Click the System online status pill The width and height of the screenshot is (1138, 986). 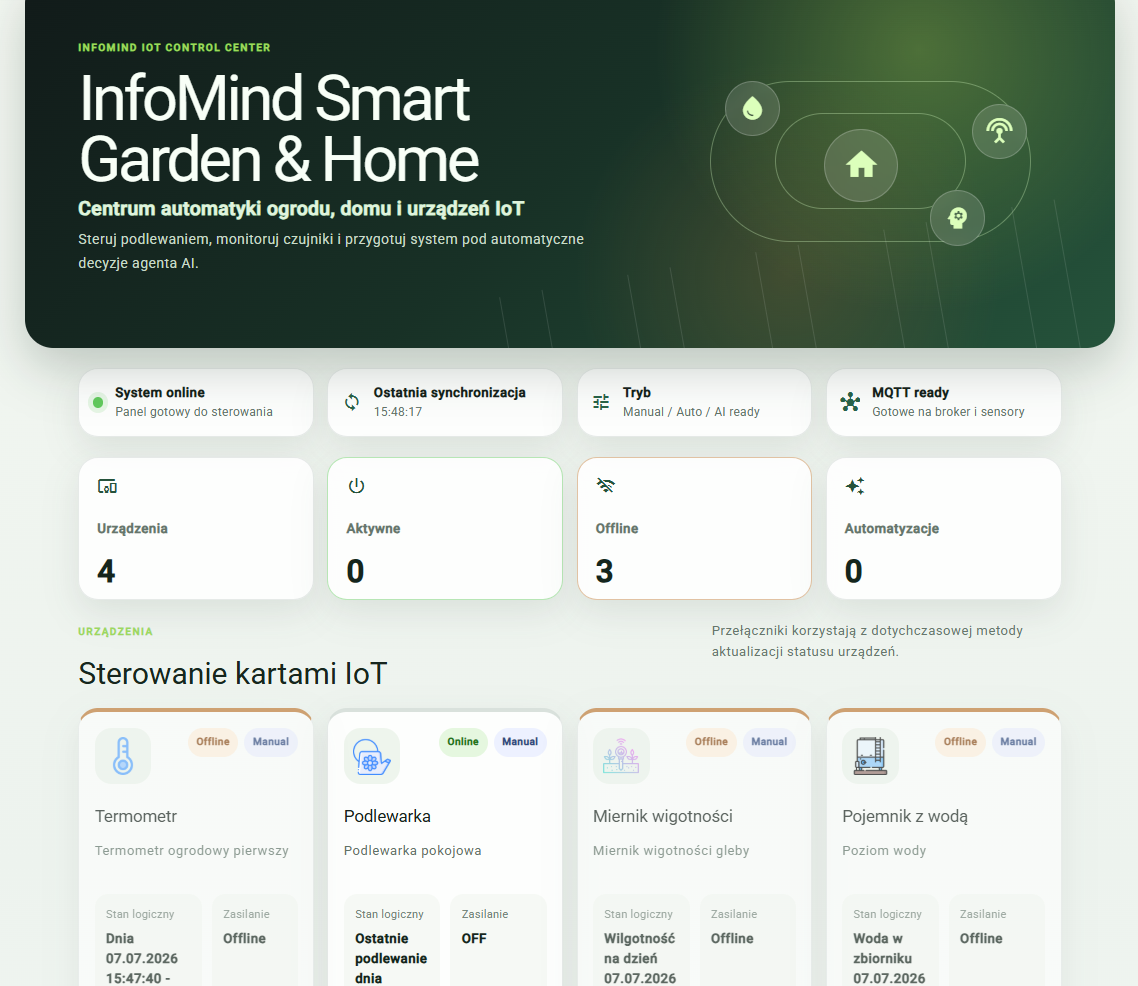tap(196, 403)
